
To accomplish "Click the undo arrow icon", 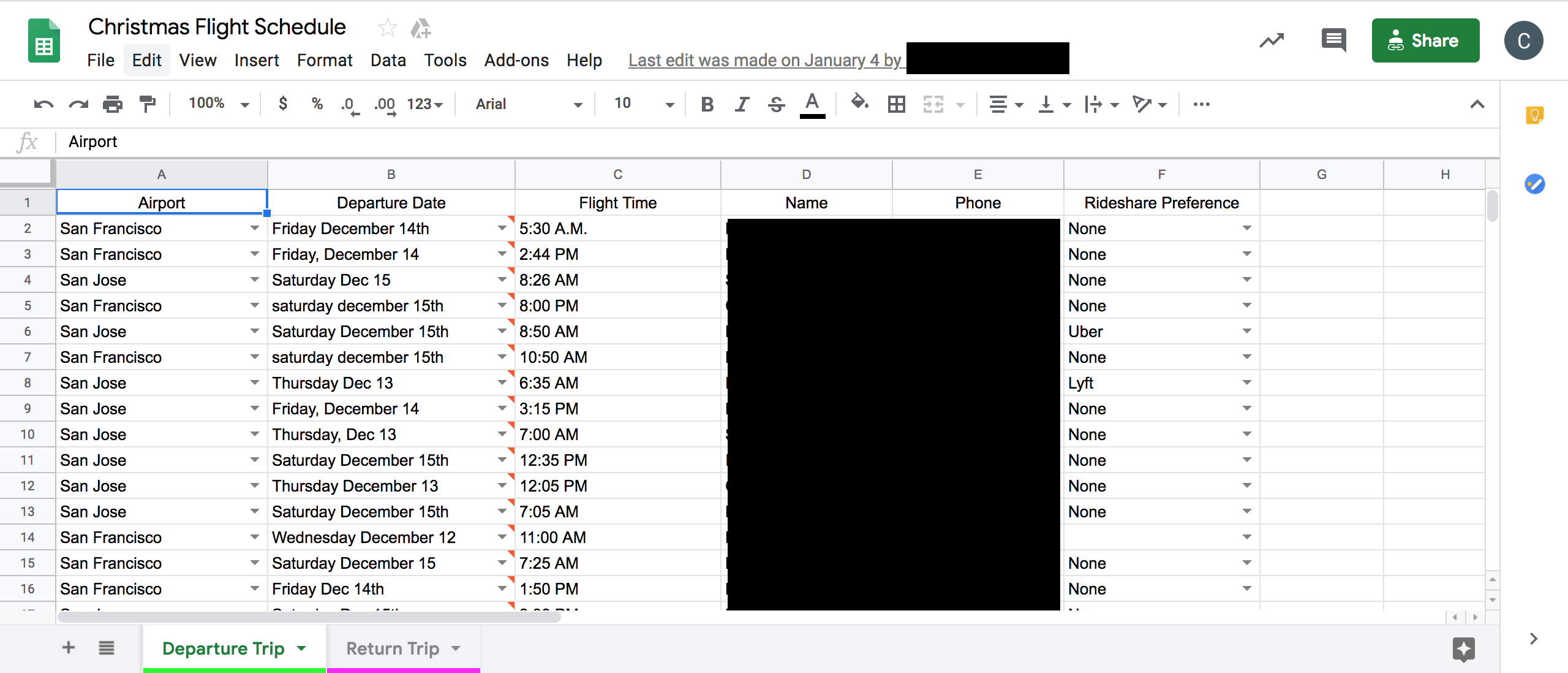I will click(x=43, y=104).
